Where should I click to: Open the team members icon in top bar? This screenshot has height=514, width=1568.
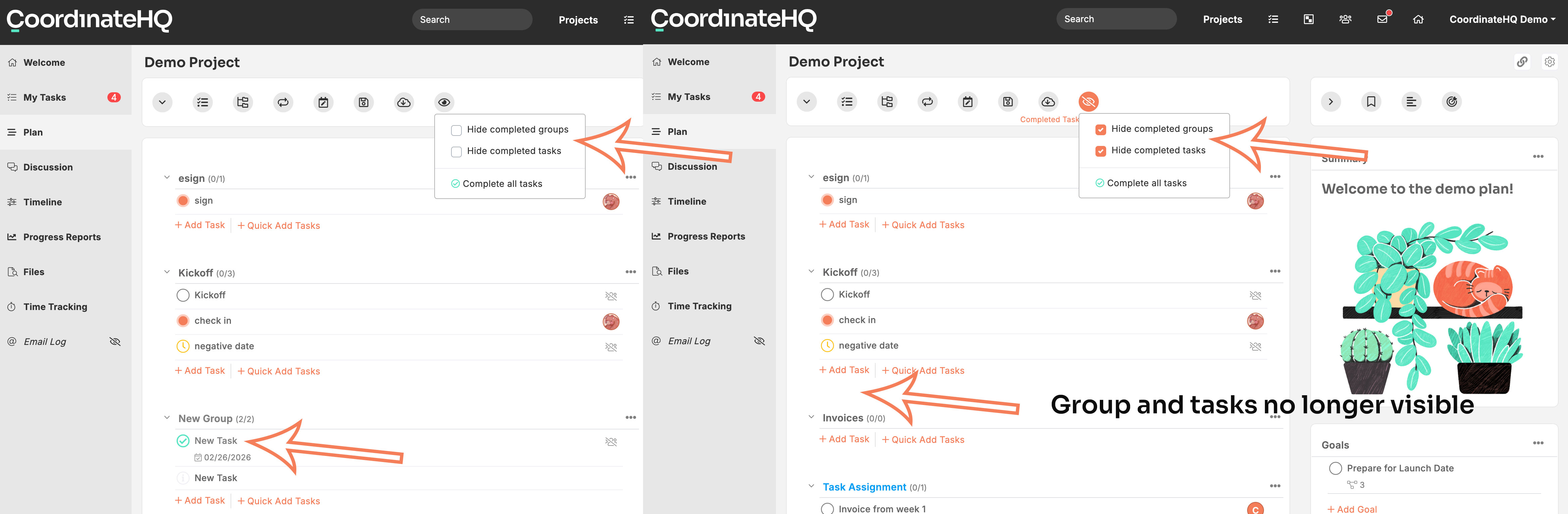tap(1345, 19)
